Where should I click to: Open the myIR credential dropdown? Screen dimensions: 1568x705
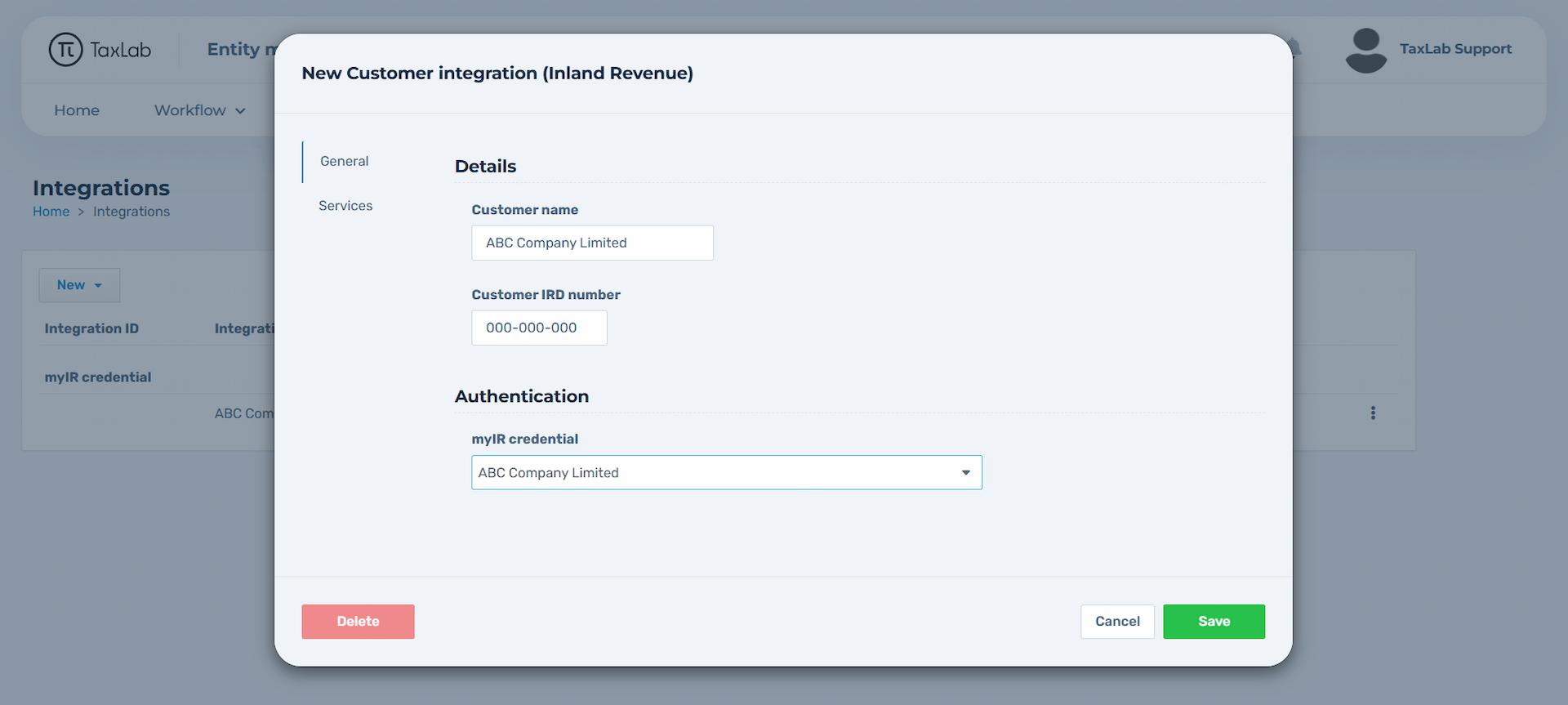click(726, 473)
